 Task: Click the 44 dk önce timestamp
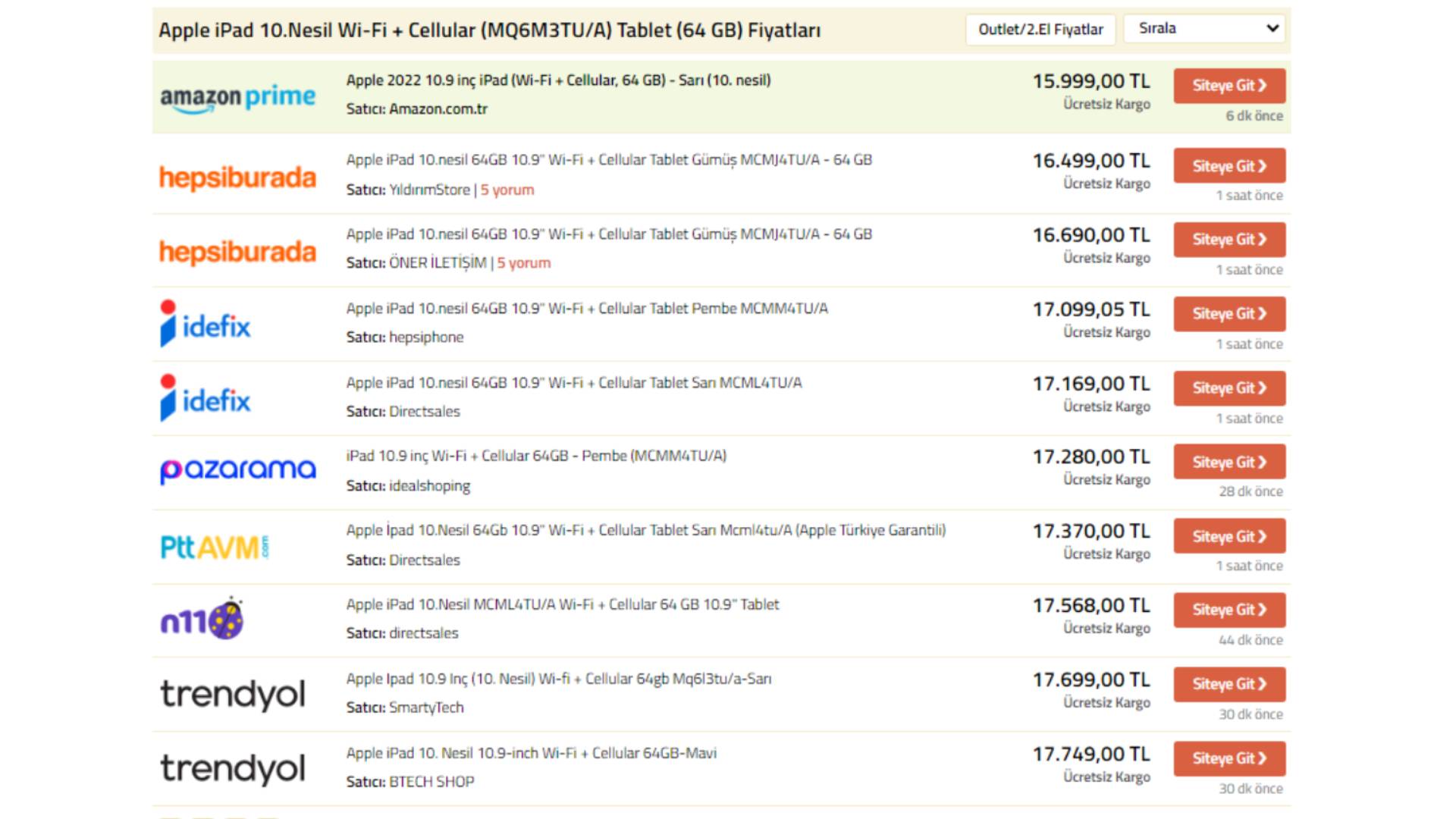pyautogui.click(x=1251, y=640)
